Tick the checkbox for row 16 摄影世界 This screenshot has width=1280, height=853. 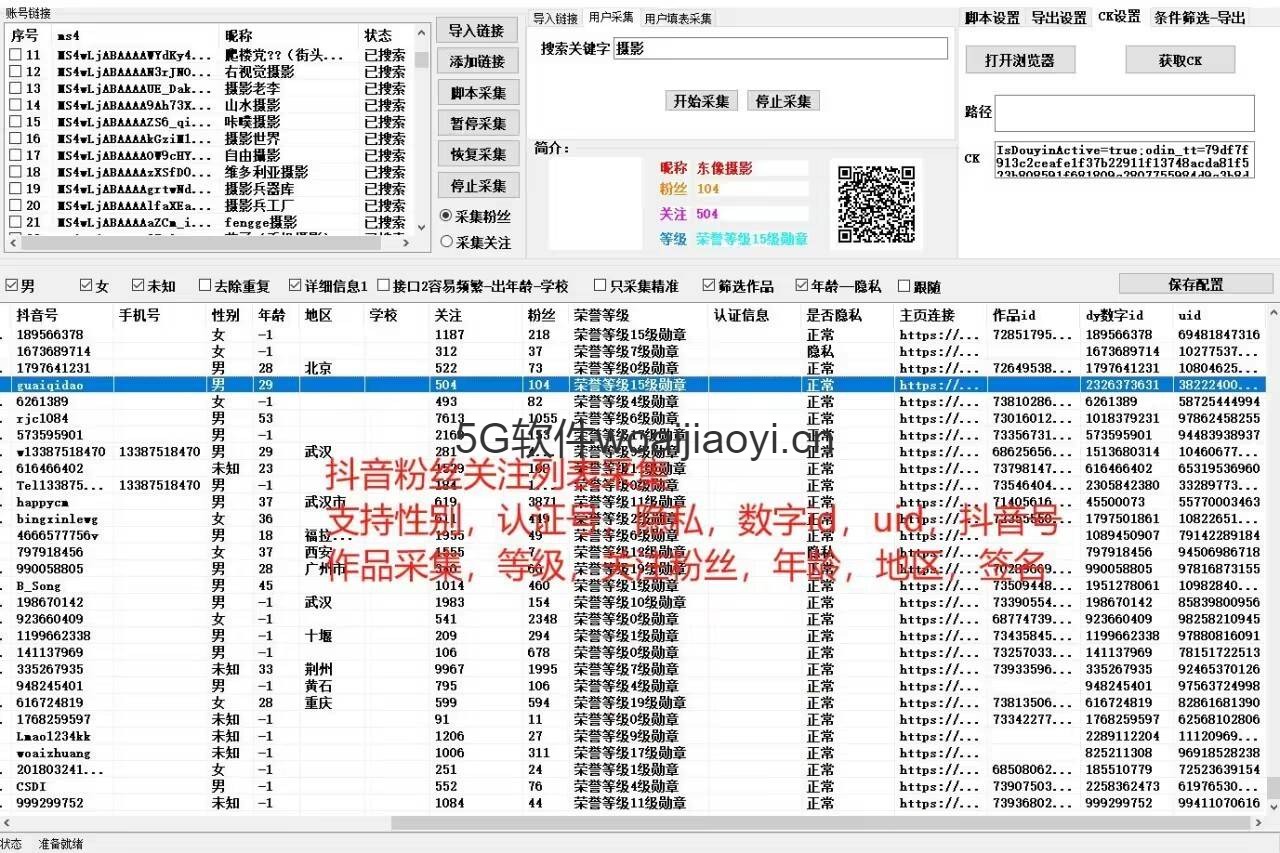15,139
